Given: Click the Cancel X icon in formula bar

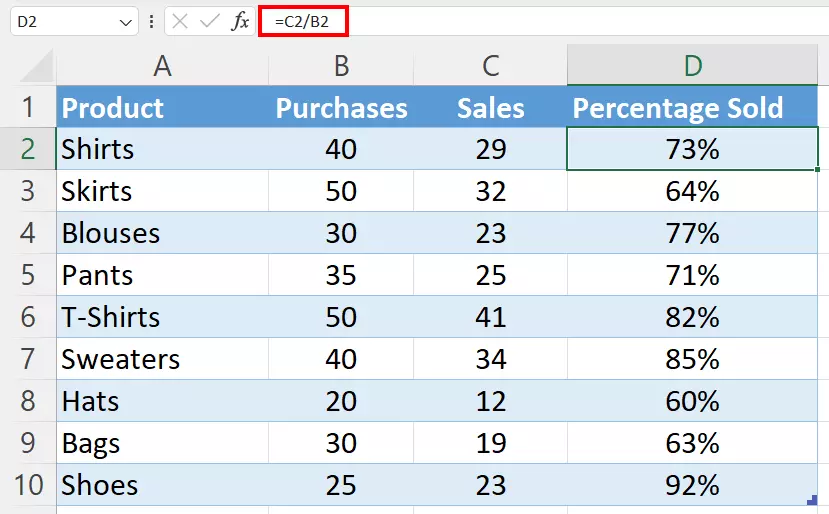Looking at the screenshot, I should click(179, 21).
